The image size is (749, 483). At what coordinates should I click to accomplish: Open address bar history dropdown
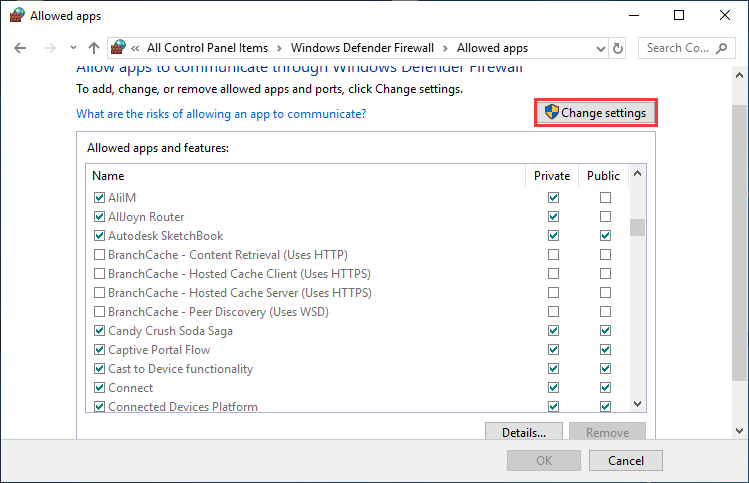coord(600,48)
